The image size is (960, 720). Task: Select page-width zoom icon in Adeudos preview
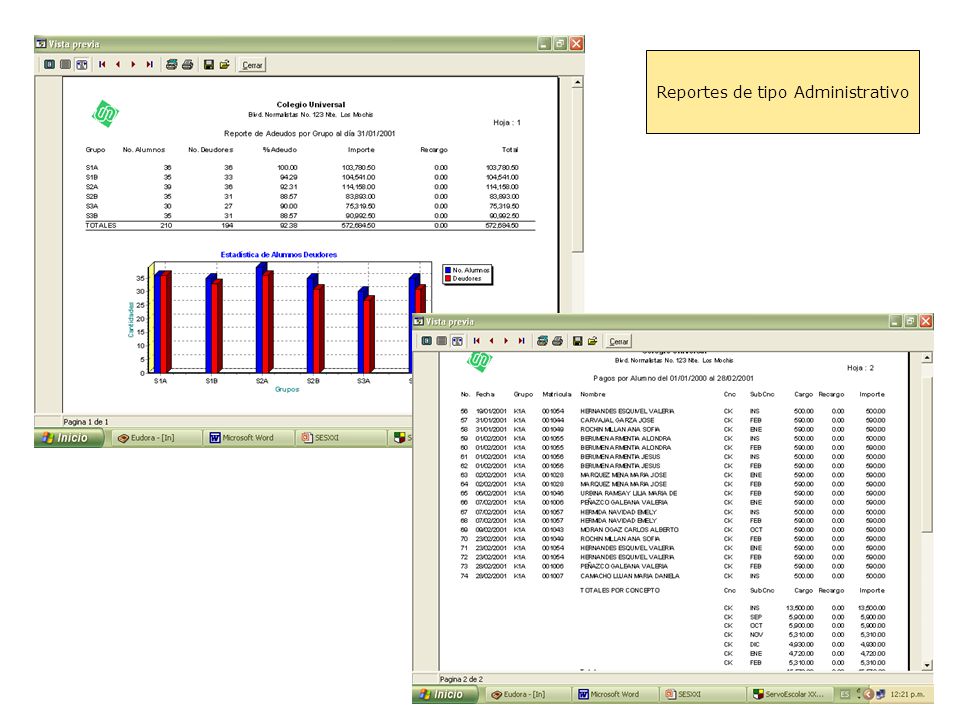click(81, 64)
